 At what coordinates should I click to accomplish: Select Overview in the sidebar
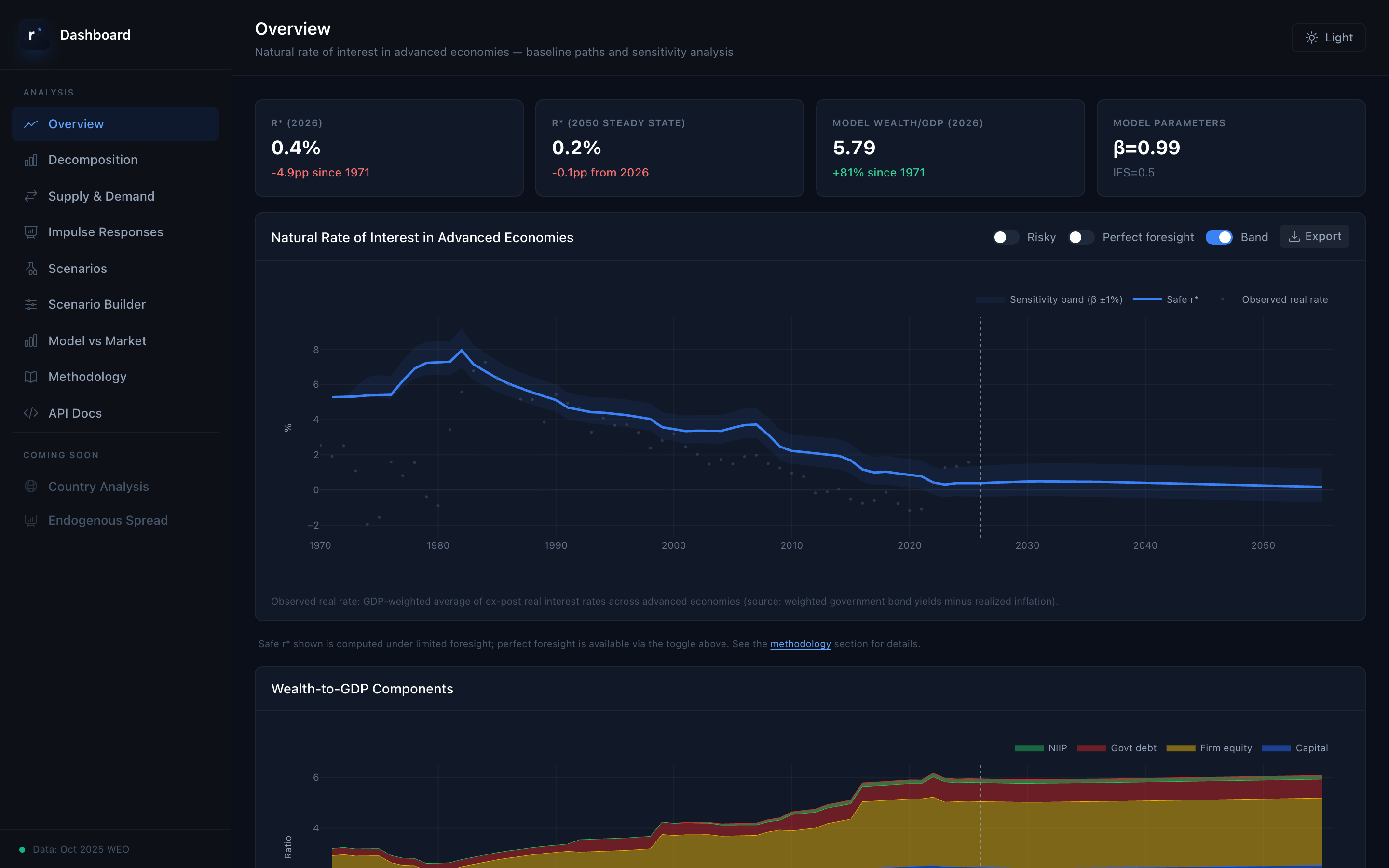coord(76,124)
